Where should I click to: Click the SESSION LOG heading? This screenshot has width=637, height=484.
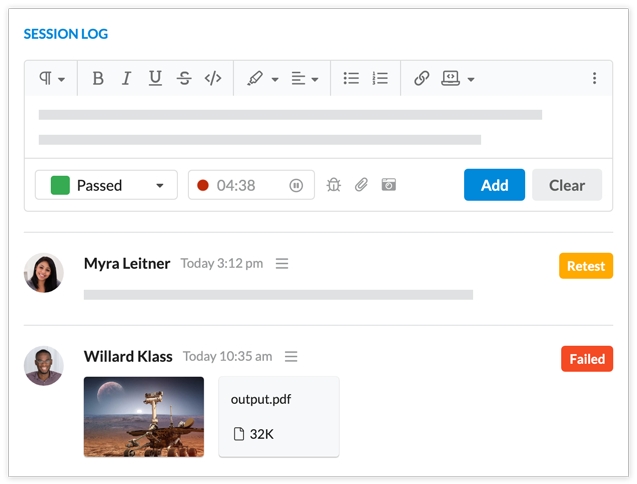[x=66, y=34]
